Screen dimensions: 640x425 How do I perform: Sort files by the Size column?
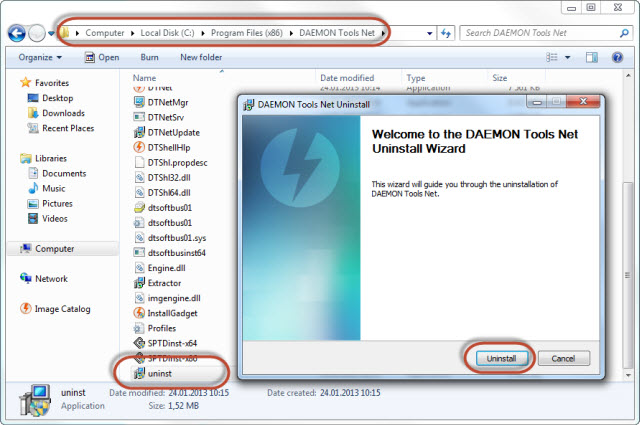(500, 78)
